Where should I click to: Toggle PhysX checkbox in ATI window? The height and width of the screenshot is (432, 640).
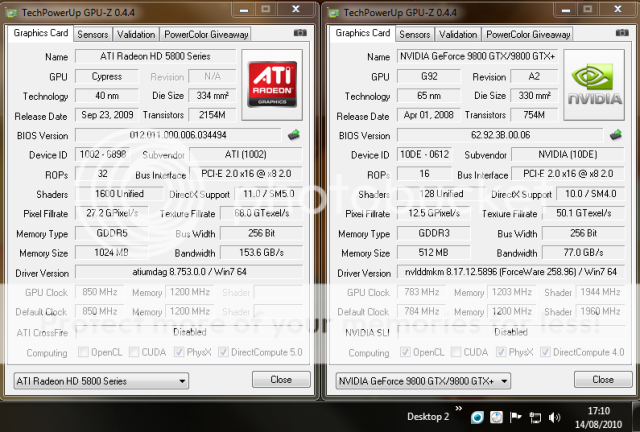pyautogui.click(x=179, y=352)
